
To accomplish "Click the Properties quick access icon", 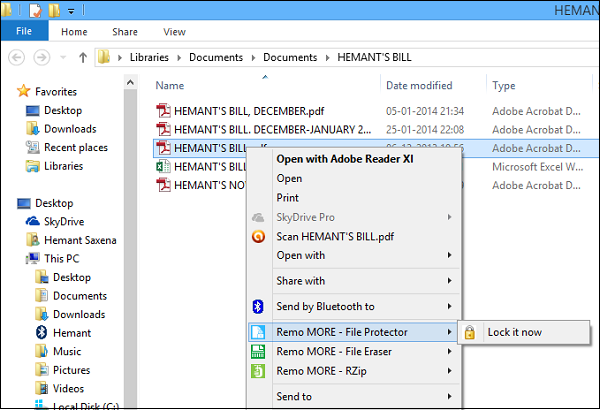I will click(35, 10).
